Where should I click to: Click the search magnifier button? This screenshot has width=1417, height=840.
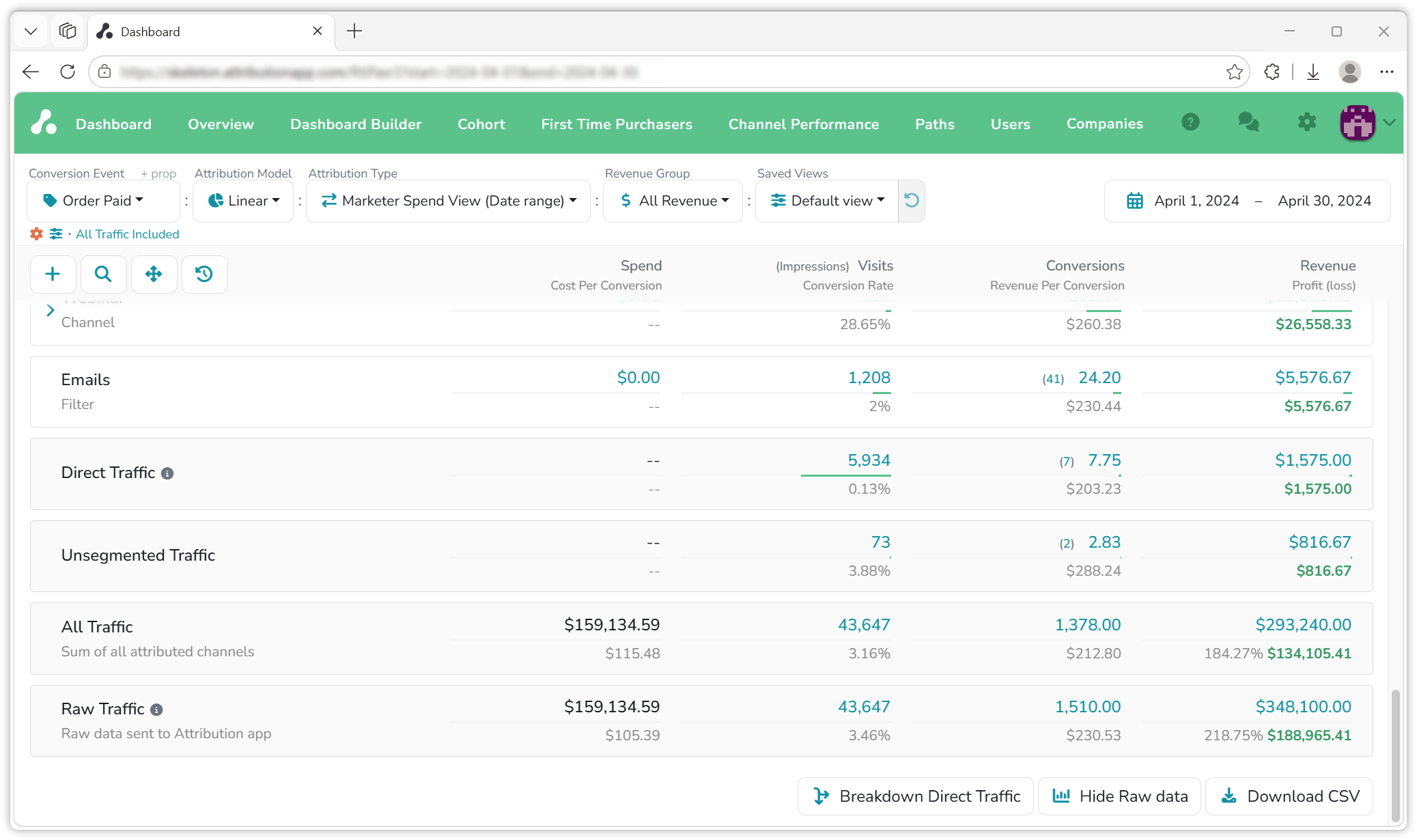103,274
